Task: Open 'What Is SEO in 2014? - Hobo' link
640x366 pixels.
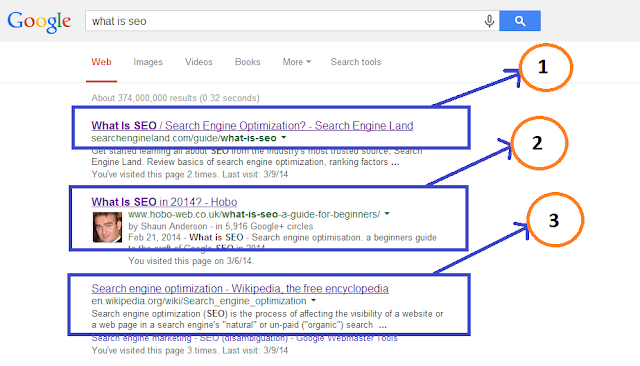Action: (x=164, y=202)
